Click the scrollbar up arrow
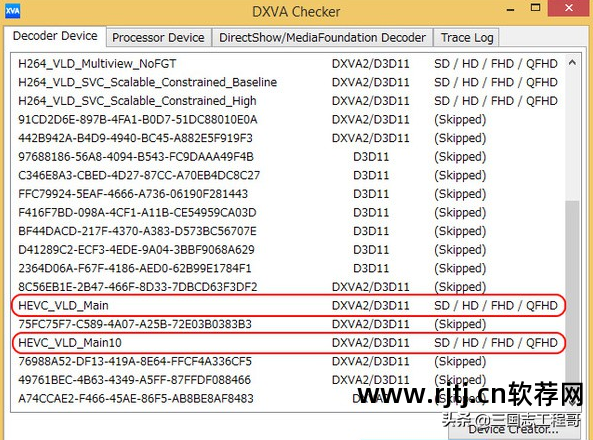Image resolution: width=593 pixels, height=440 pixels. tap(572, 63)
